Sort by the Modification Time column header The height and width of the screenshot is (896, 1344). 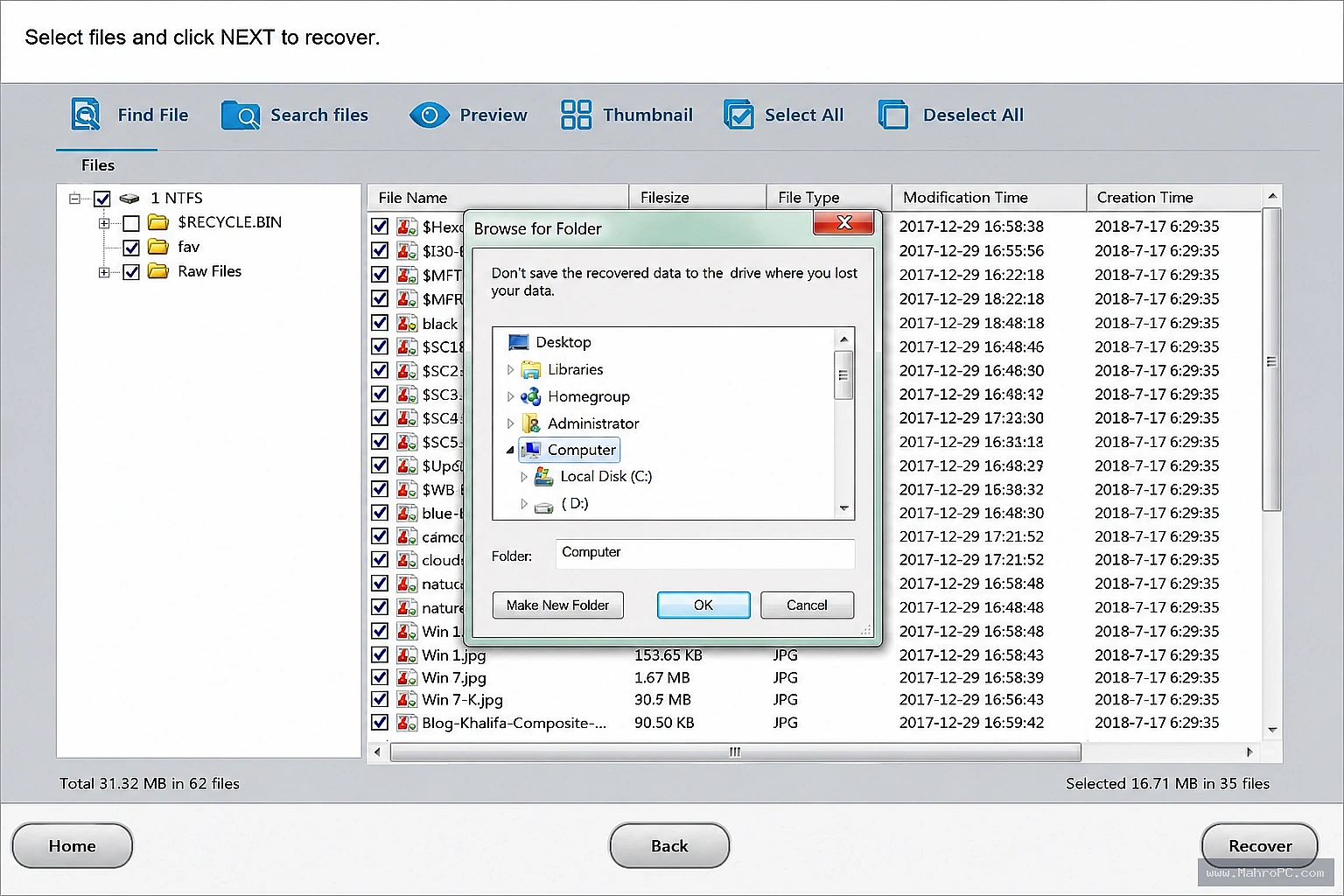coord(989,198)
